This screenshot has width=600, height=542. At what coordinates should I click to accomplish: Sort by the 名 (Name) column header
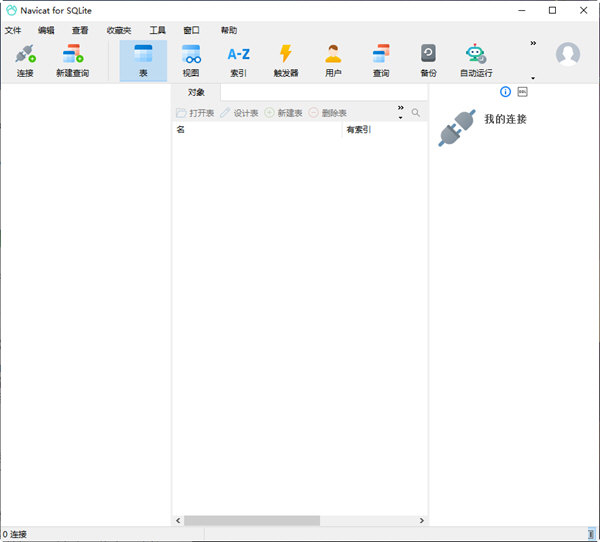(x=257, y=130)
